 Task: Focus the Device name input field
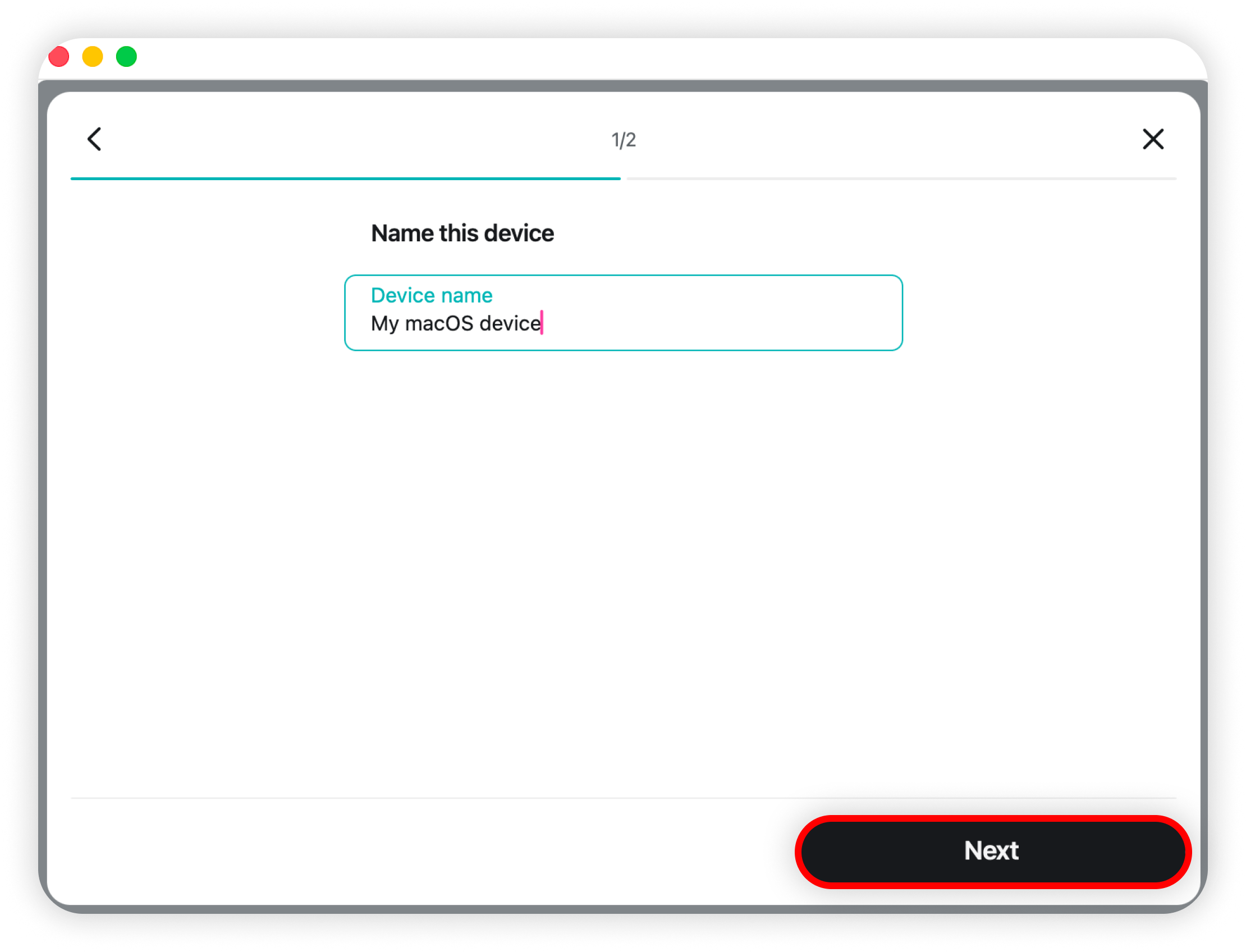click(624, 313)
